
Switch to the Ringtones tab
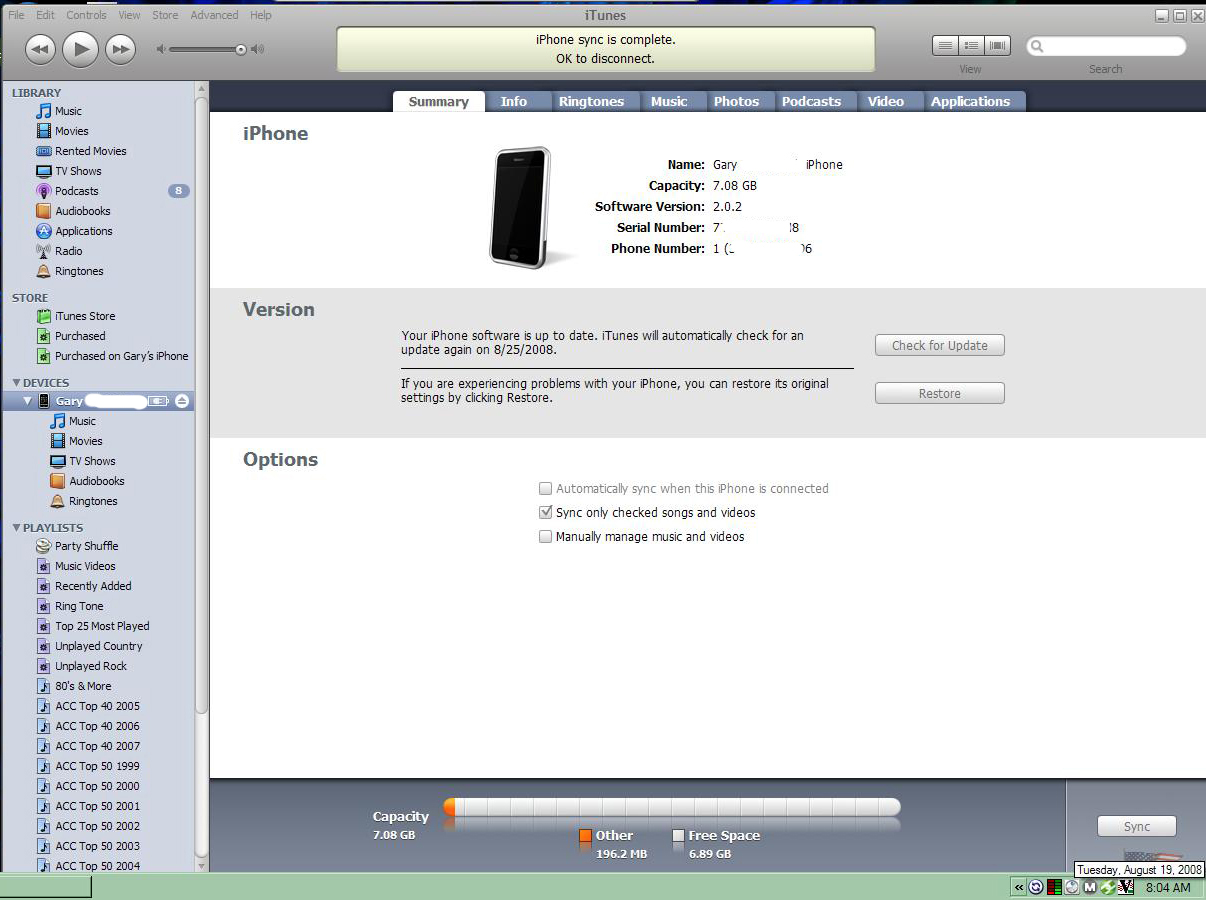[591, 101]
